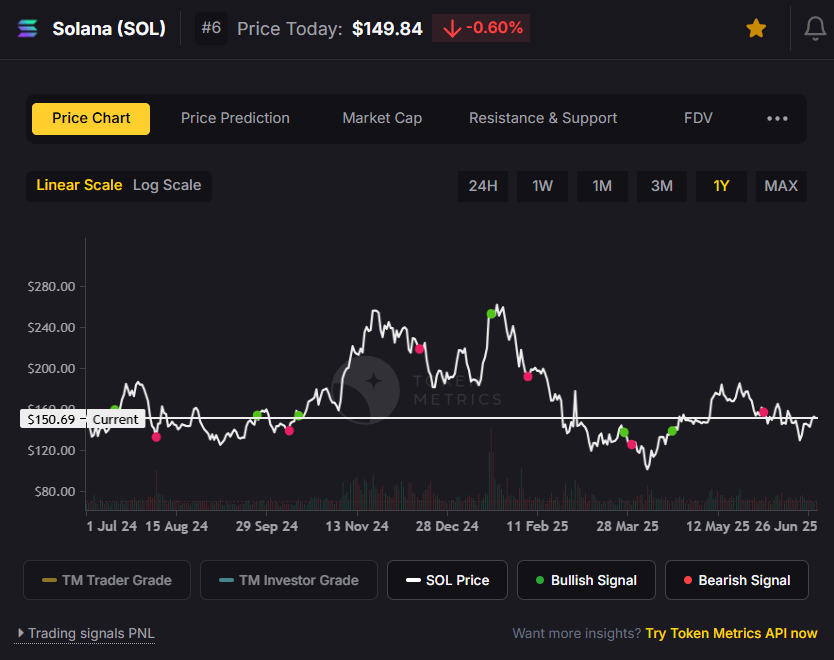Click the red down-arrow price change badge
Image resolution: width=834 pixels, height=660 pixels.
click(481, 28)
